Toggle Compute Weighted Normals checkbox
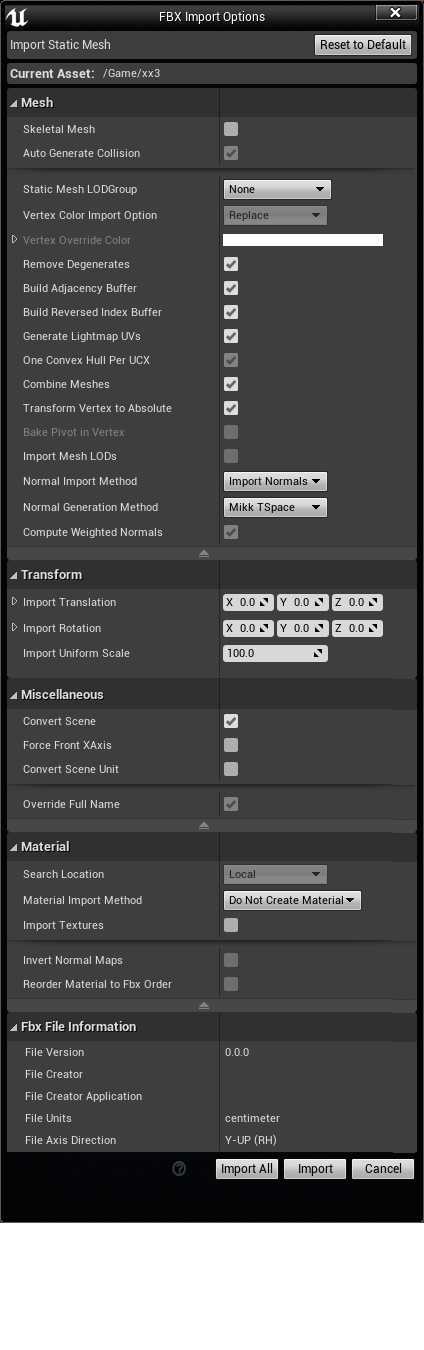 coord(231,532)
